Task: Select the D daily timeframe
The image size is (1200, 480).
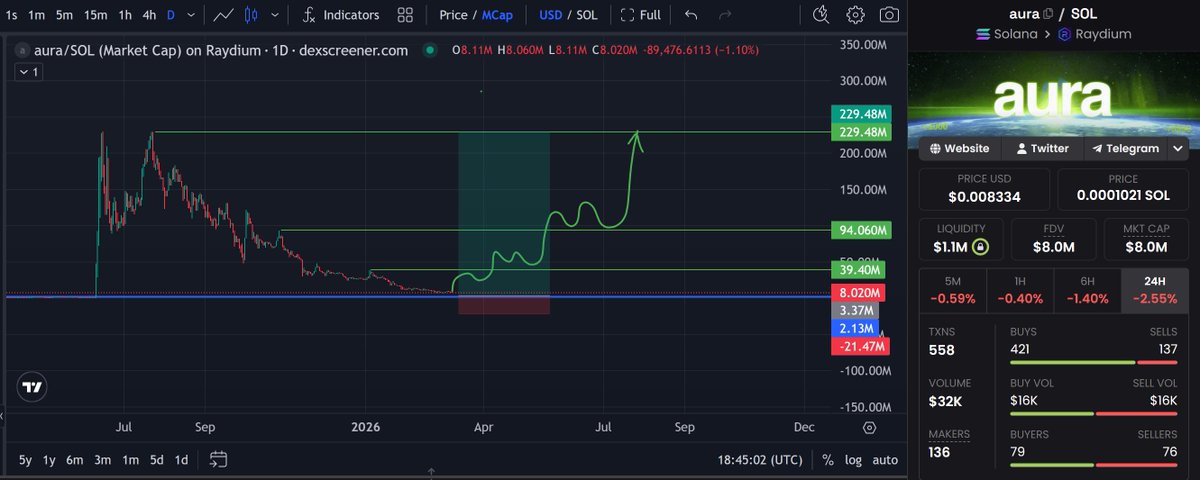Action: coord(171,15)
